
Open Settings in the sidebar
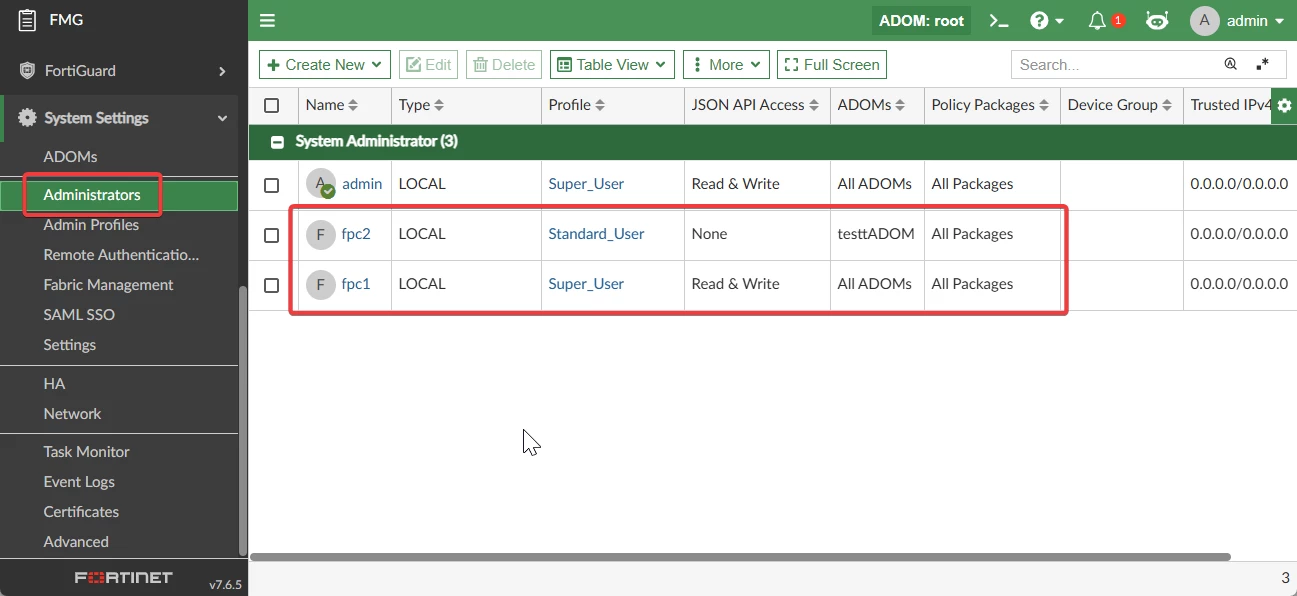(70, 345)
